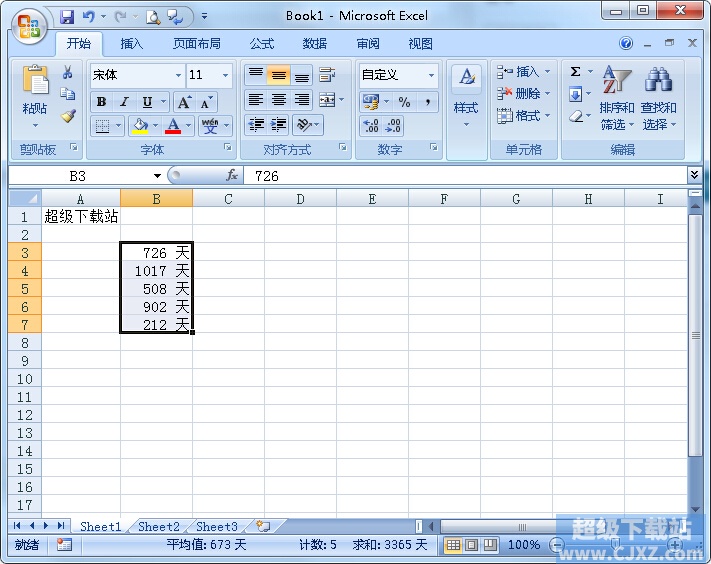This screenshot has width=711, height=564.
Task: Open the 宋体 font name dropdown
Action: pos(178,75)
